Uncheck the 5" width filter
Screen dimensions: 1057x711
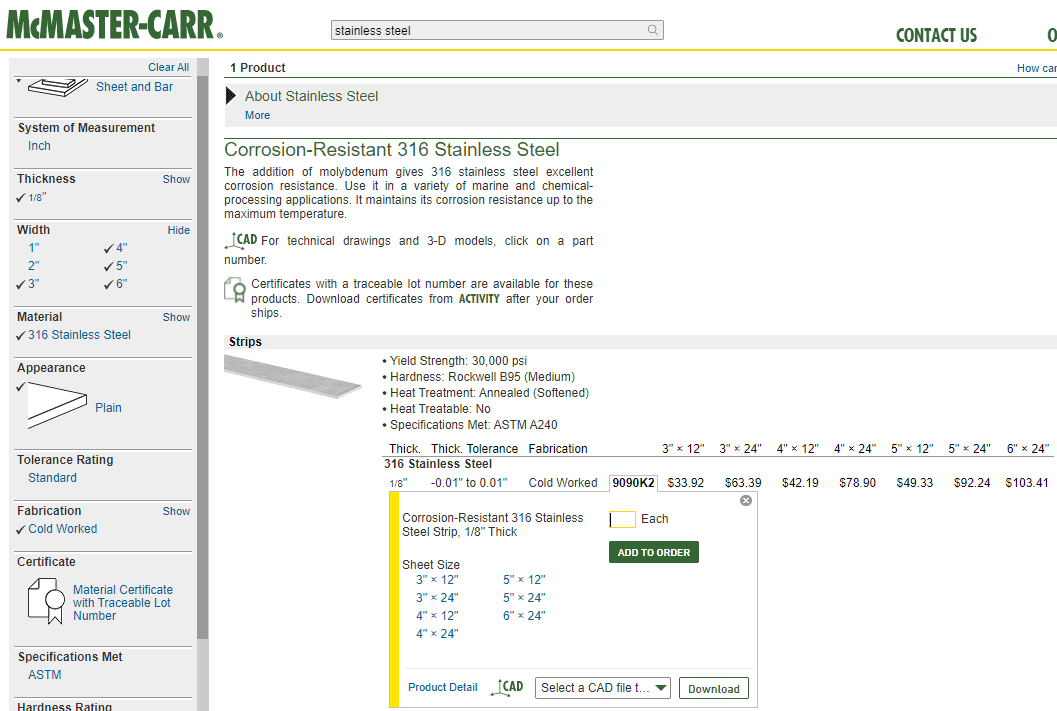115,266
